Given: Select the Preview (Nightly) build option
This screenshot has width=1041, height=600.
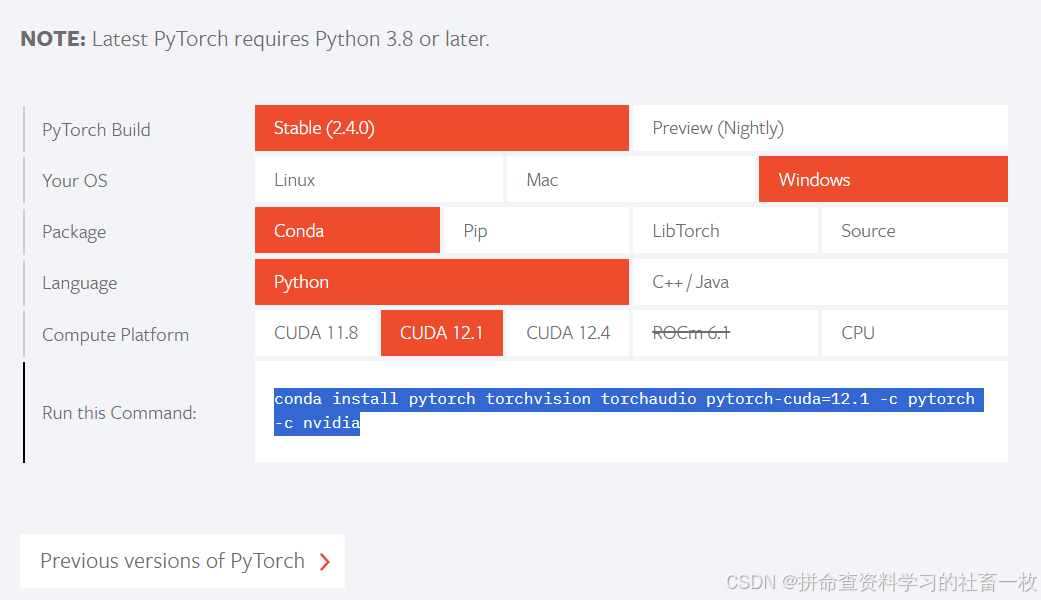Looking at the screenshot, I should 820,128.
